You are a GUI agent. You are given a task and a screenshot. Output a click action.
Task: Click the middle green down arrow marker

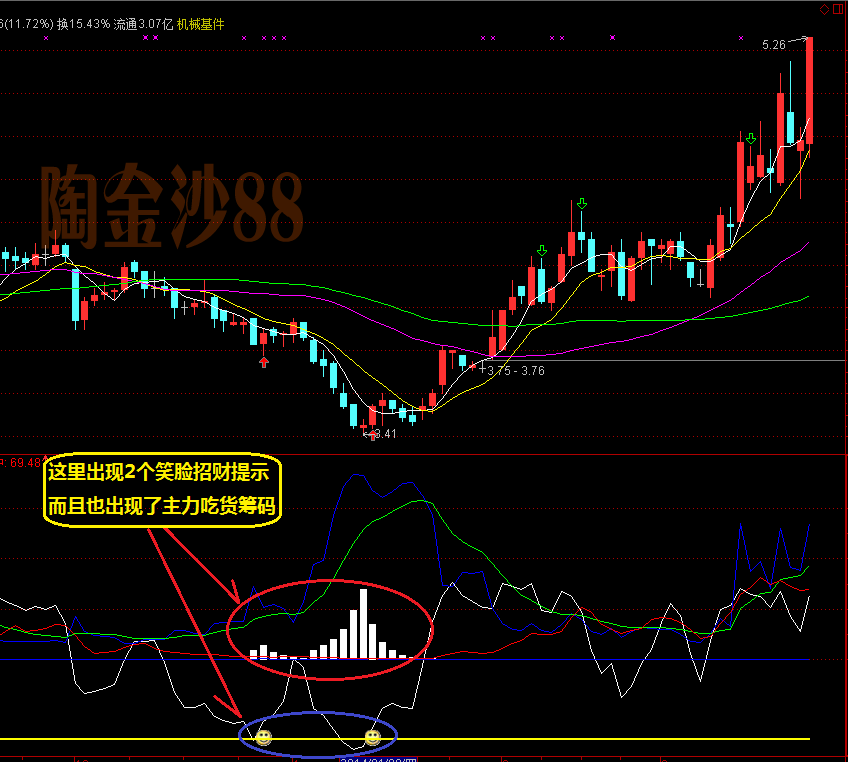coord(581,204)
